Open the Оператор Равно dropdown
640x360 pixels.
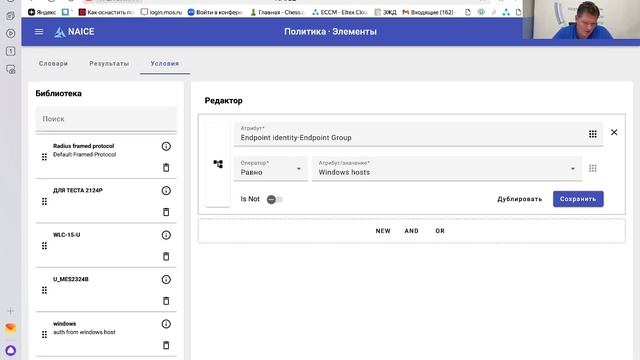[271, 168]
